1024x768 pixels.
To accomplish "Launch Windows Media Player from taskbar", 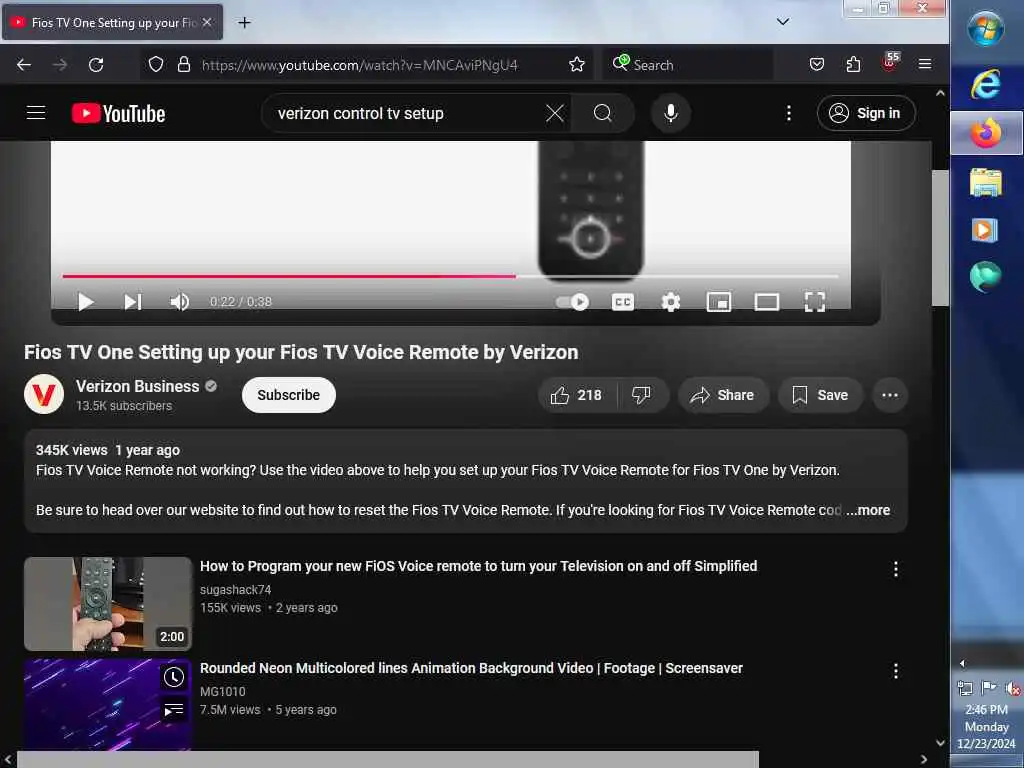I will point(985,230).
